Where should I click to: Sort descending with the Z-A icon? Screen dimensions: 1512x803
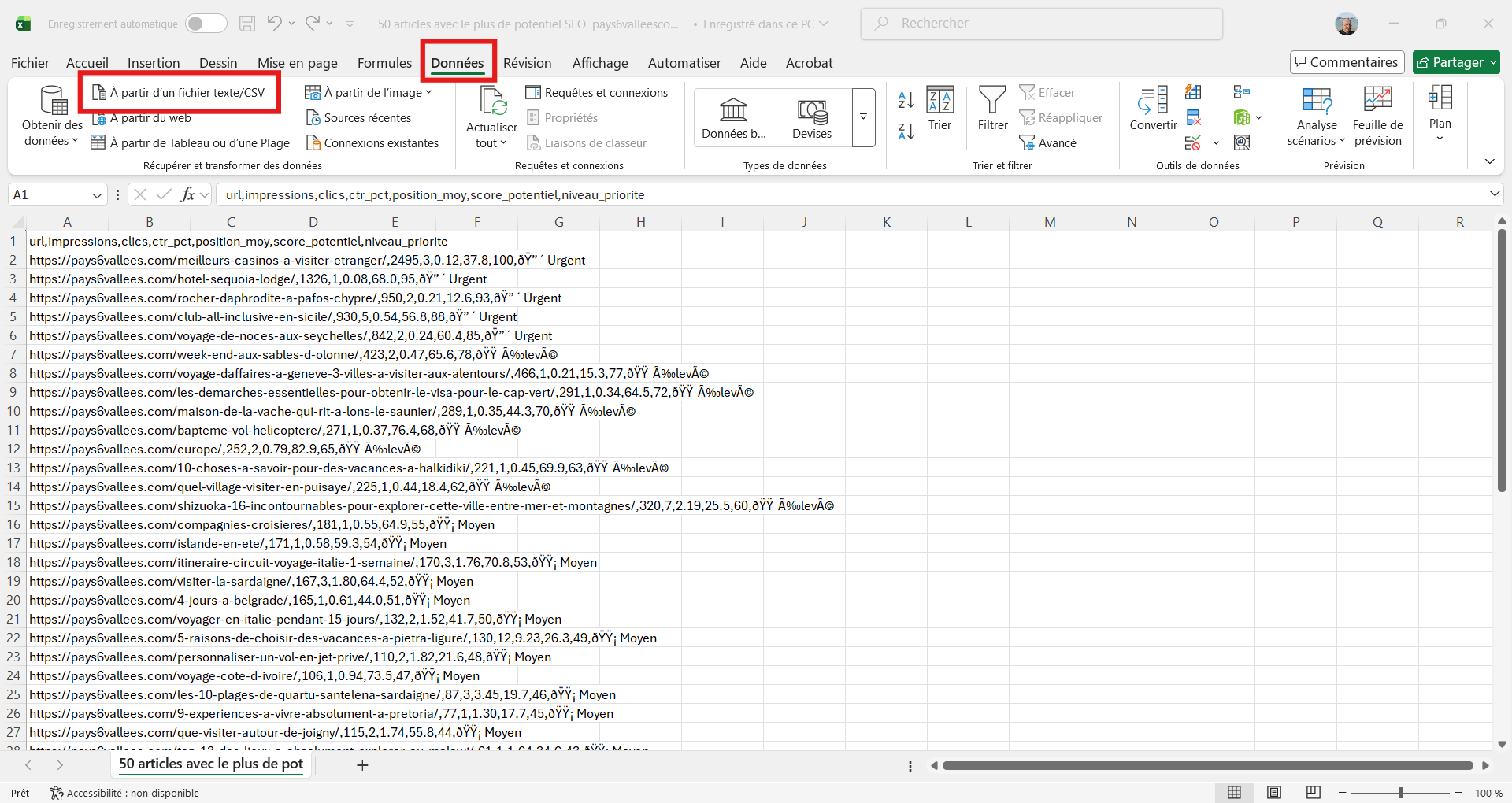coord(906,131)
